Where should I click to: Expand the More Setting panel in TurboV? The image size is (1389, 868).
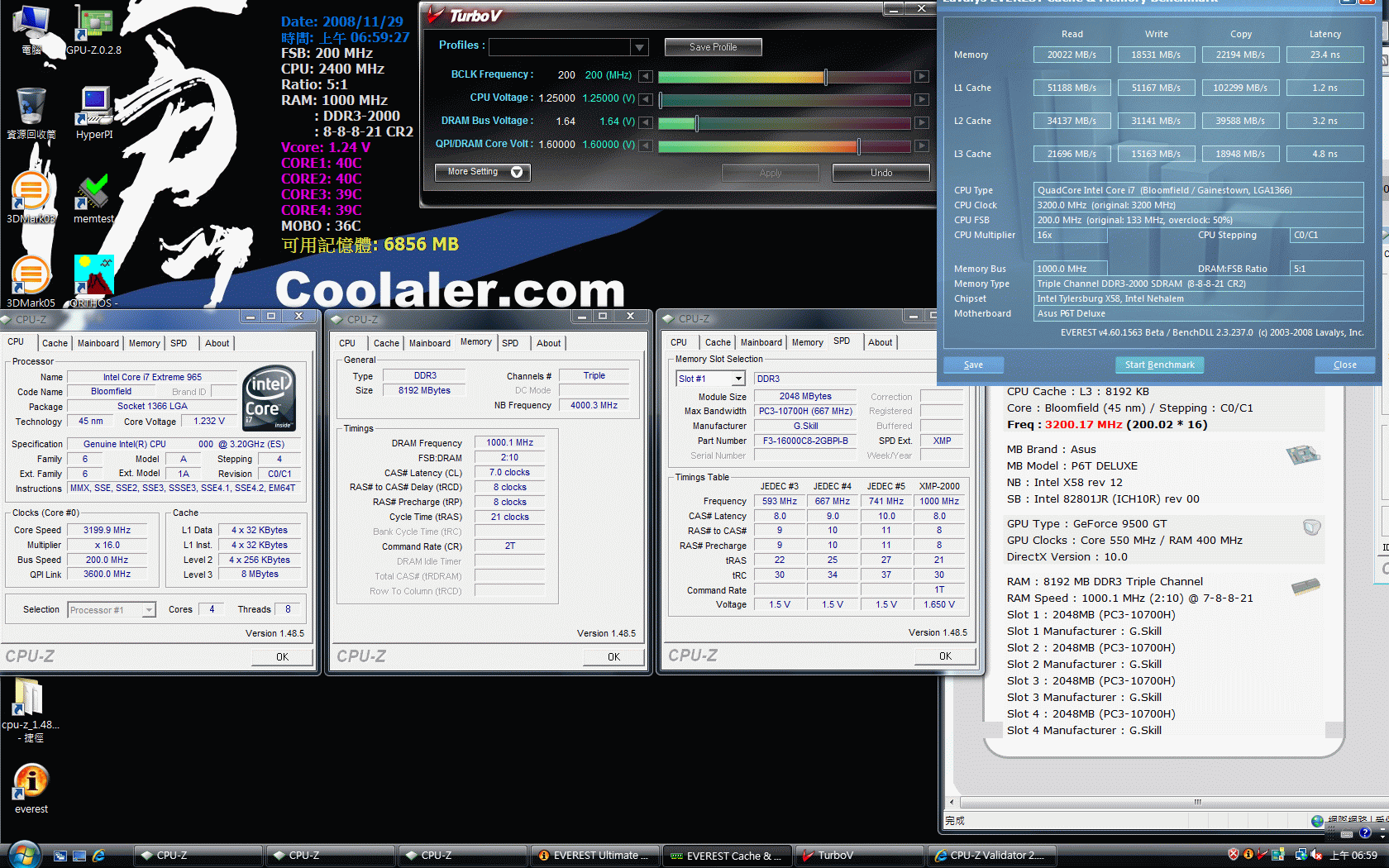click(x=483, y=172)
